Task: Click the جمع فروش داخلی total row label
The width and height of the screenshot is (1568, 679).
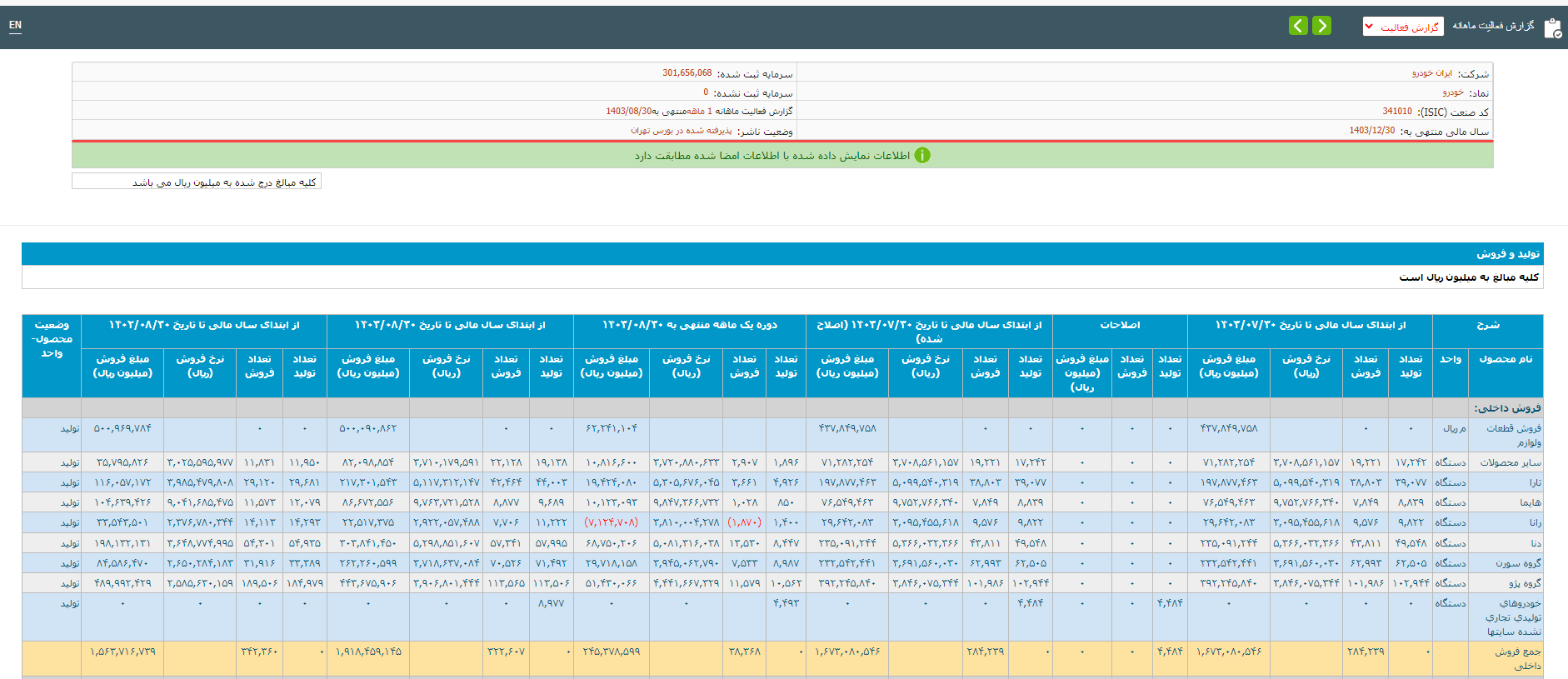Action: [1518, 658]
